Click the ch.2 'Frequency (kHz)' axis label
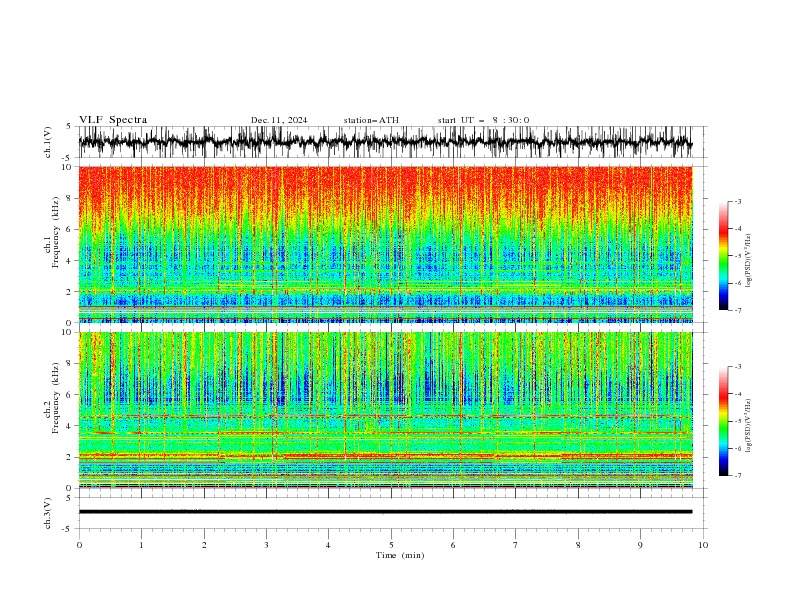Screen dimensions: 792x612 pos(56,398)
